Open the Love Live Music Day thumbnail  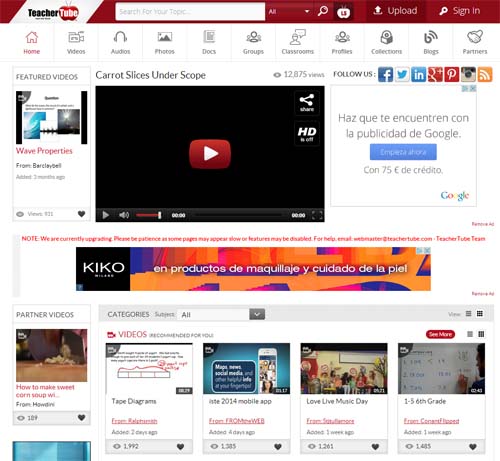(x=344, y=369)
